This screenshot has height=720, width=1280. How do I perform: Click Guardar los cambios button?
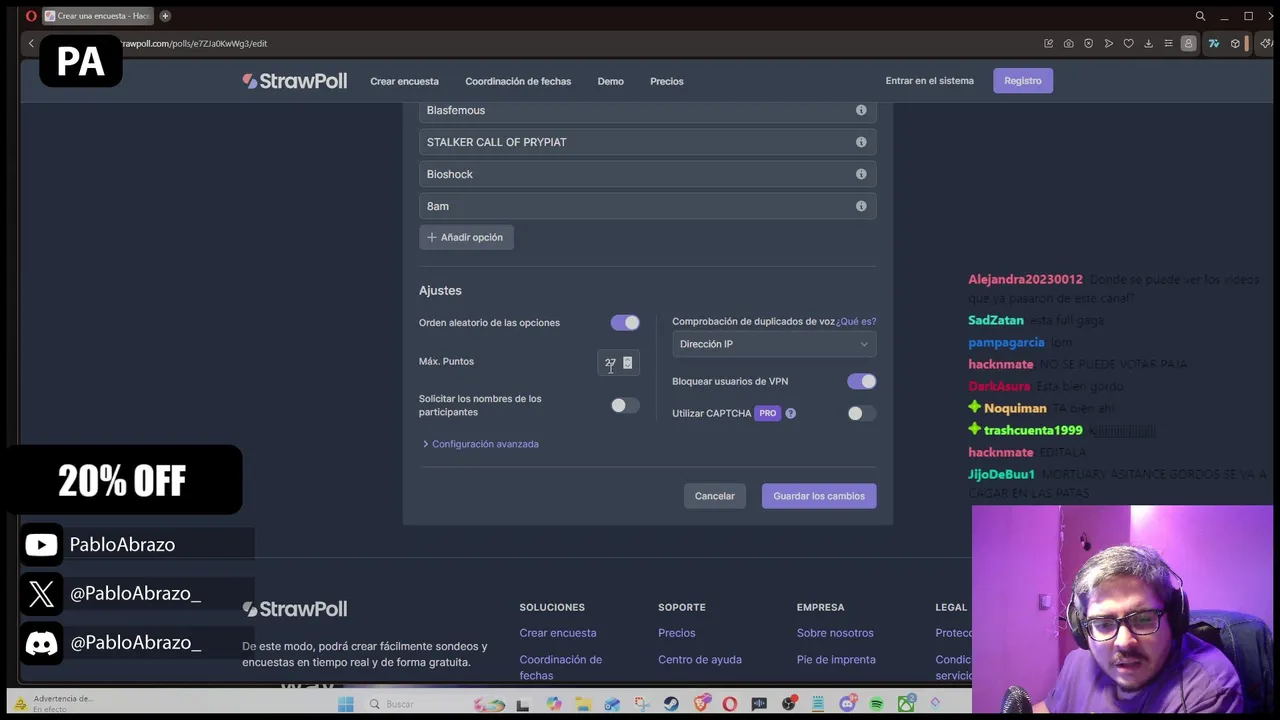pyautogui.click(x=819, y=496)
